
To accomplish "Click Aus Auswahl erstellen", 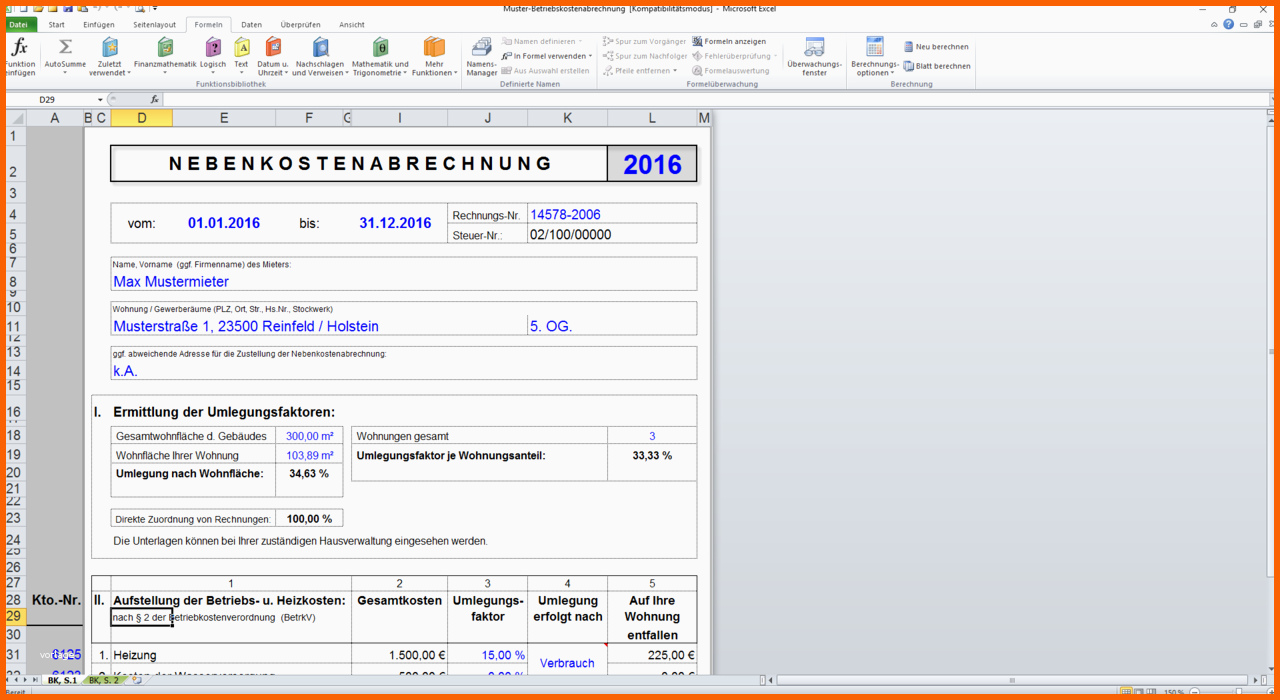I will 546,71.
